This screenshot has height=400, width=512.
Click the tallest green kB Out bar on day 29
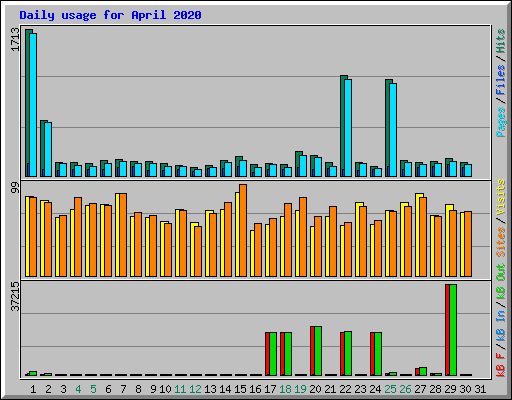453,330
